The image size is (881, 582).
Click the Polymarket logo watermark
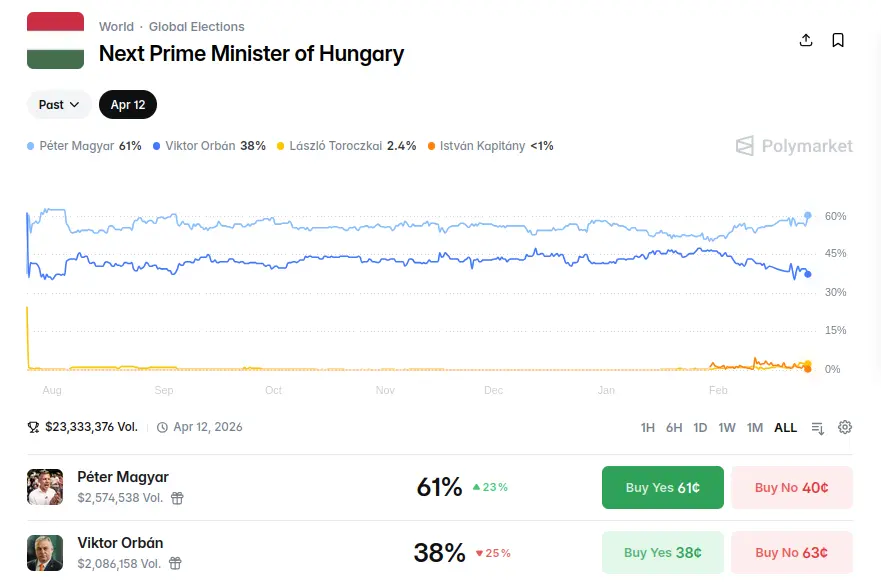[794, 146]
